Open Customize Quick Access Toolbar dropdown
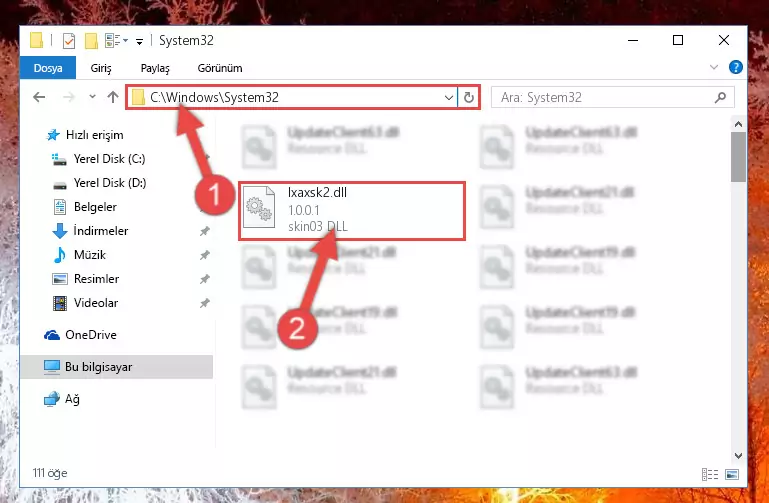This screenshot has height=503, width=769. tap(139, 42)
